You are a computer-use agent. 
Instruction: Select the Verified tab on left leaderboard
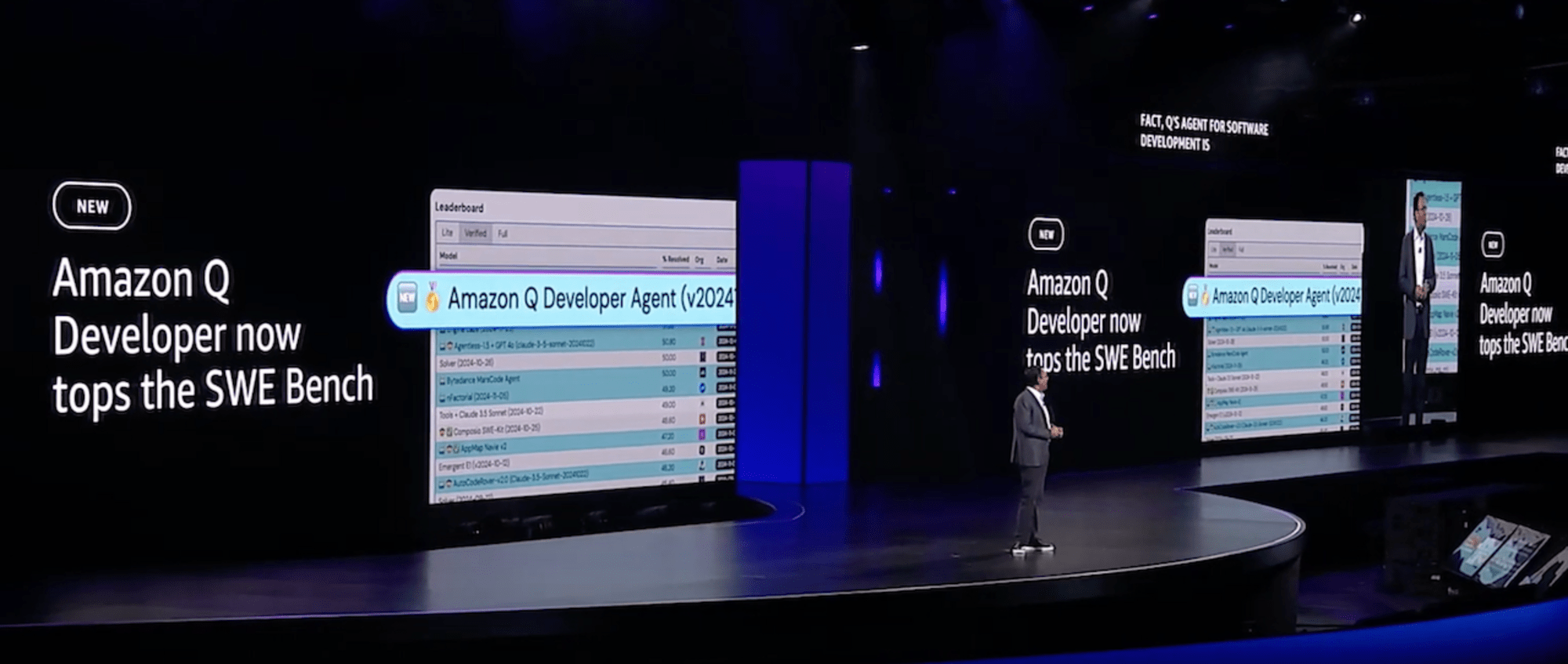coord(475,234)
